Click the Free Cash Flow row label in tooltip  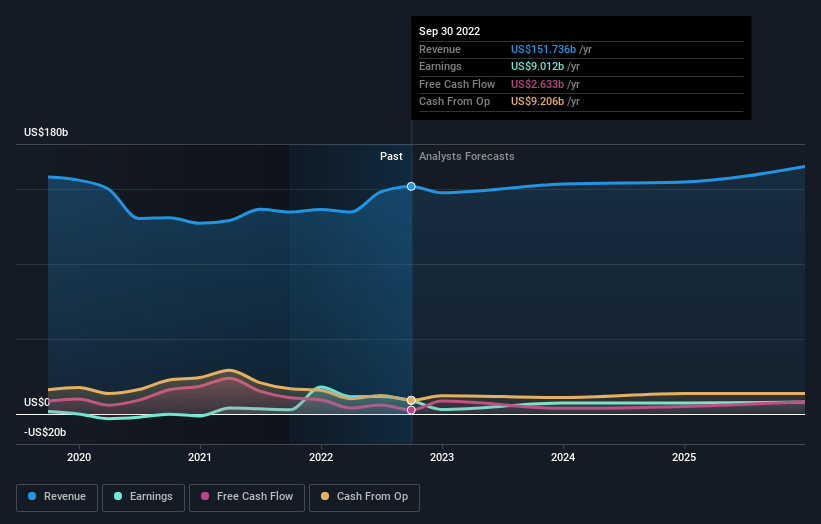point(457,84)
